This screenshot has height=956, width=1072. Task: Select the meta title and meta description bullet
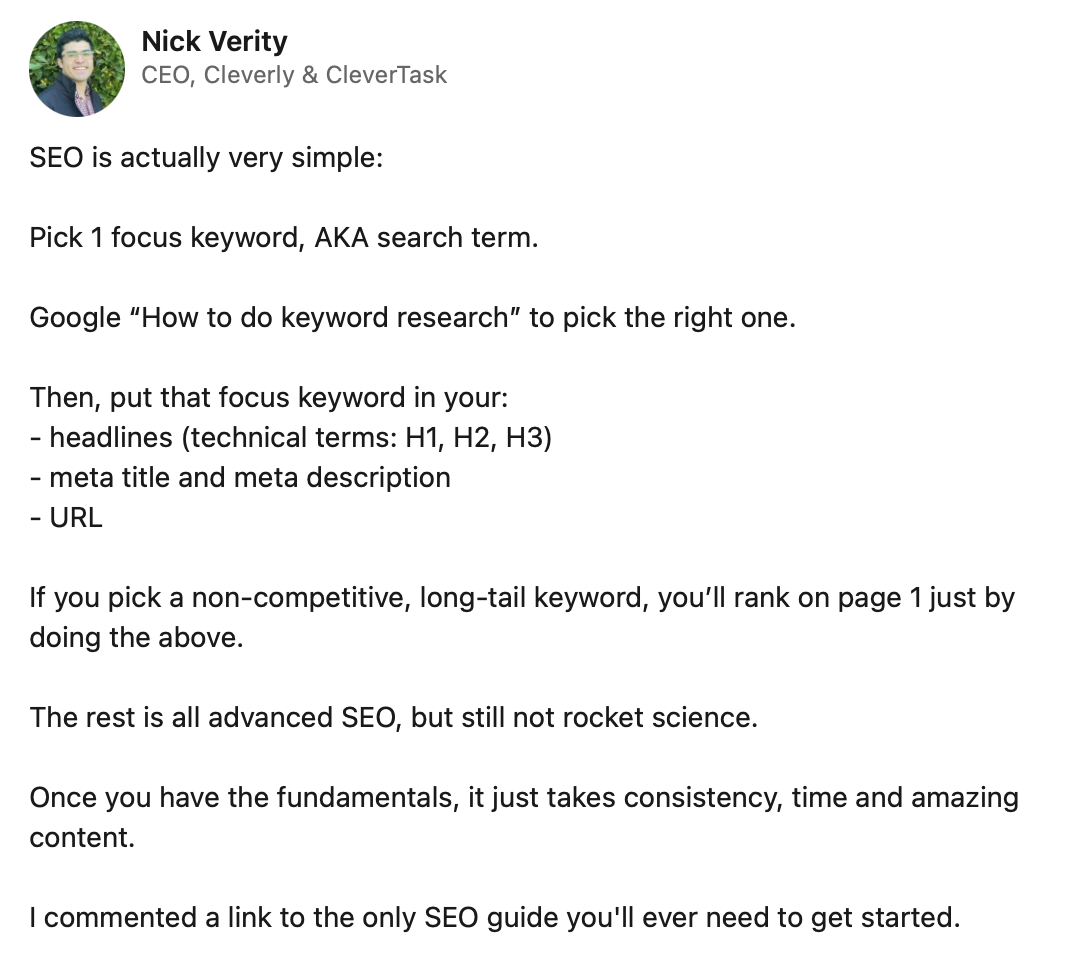[240, 477]
